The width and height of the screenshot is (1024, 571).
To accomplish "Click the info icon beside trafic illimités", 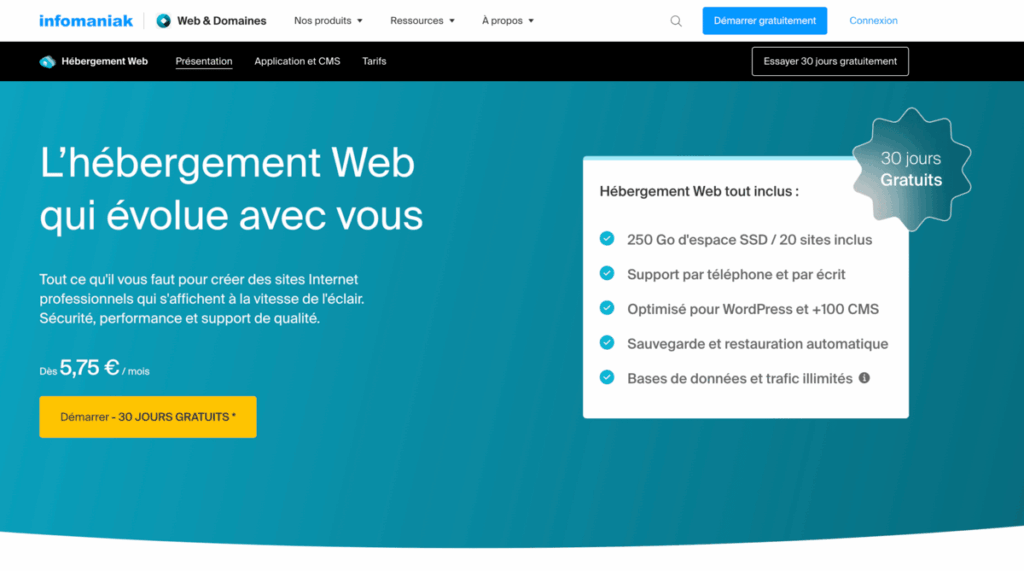I will tap(864, 378).
